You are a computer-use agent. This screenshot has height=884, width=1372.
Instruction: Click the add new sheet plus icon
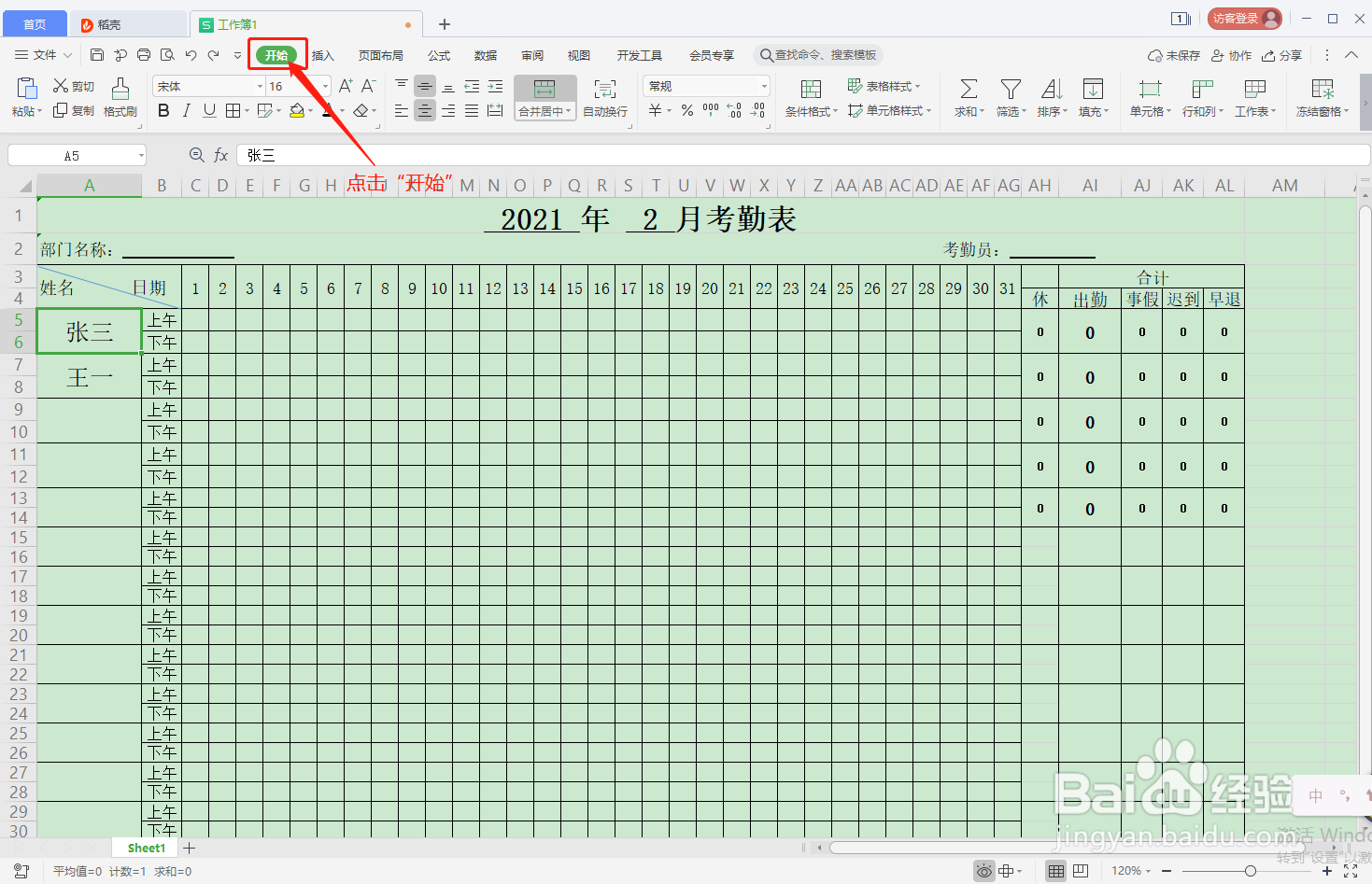coord(190,848)
